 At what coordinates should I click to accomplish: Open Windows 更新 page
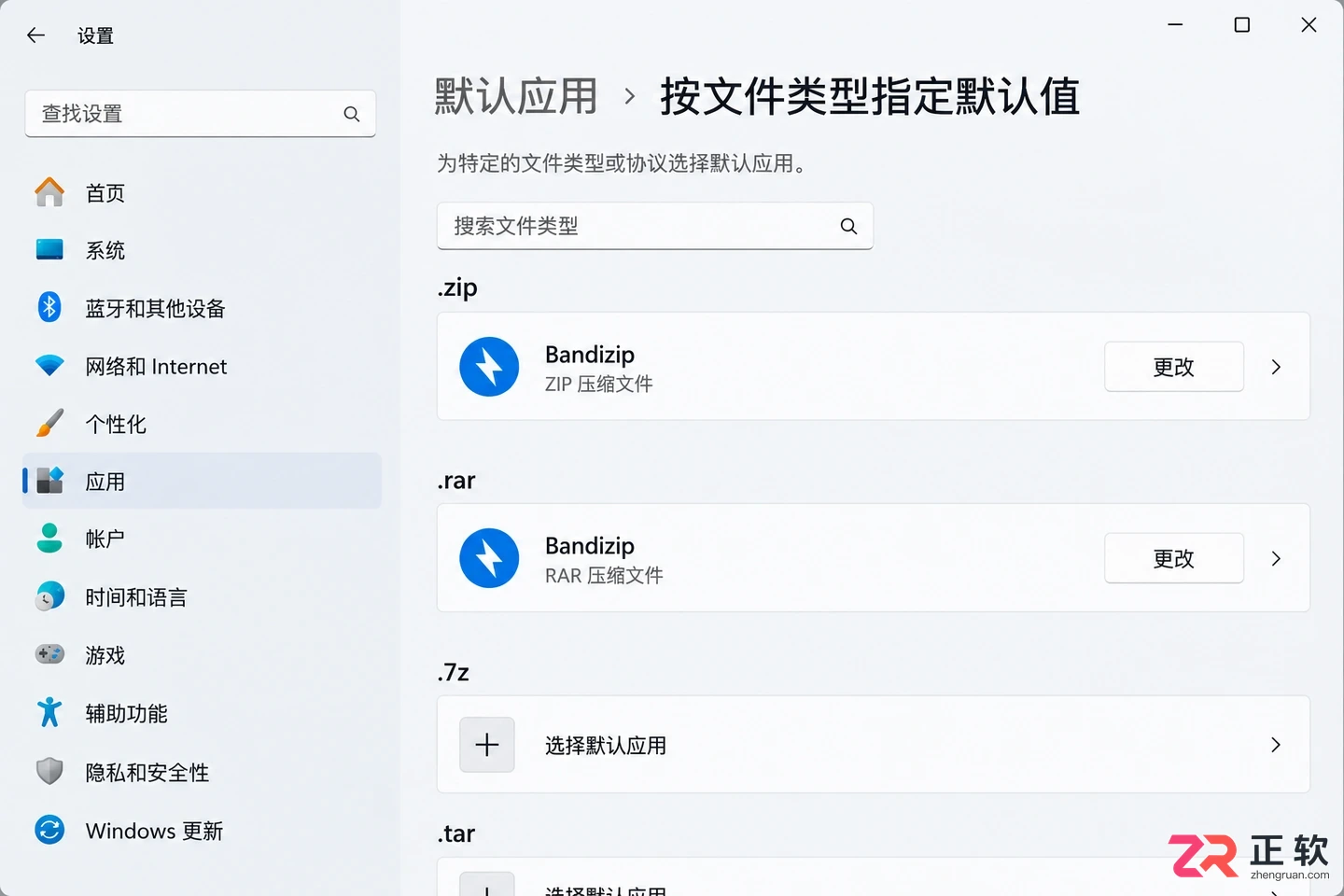[x=202, y=831]
